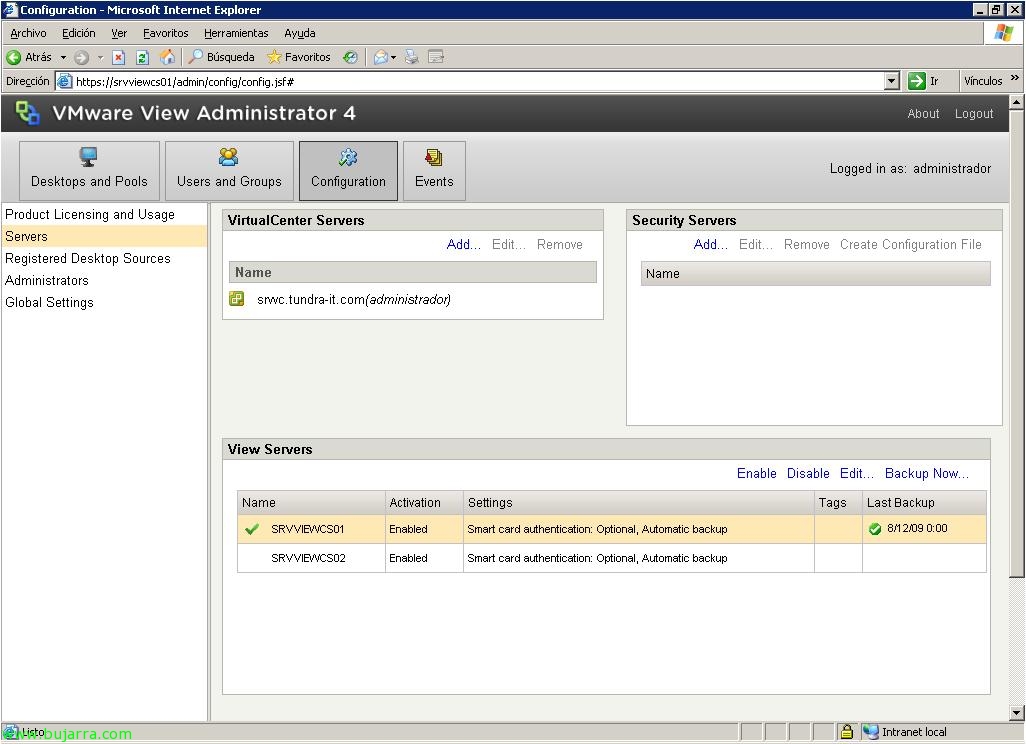The height and width of the screenshot is (744, 1026).
Task: Open Global Settings in the sidebar
Action: pyautogui.click(x=49, y=302)
